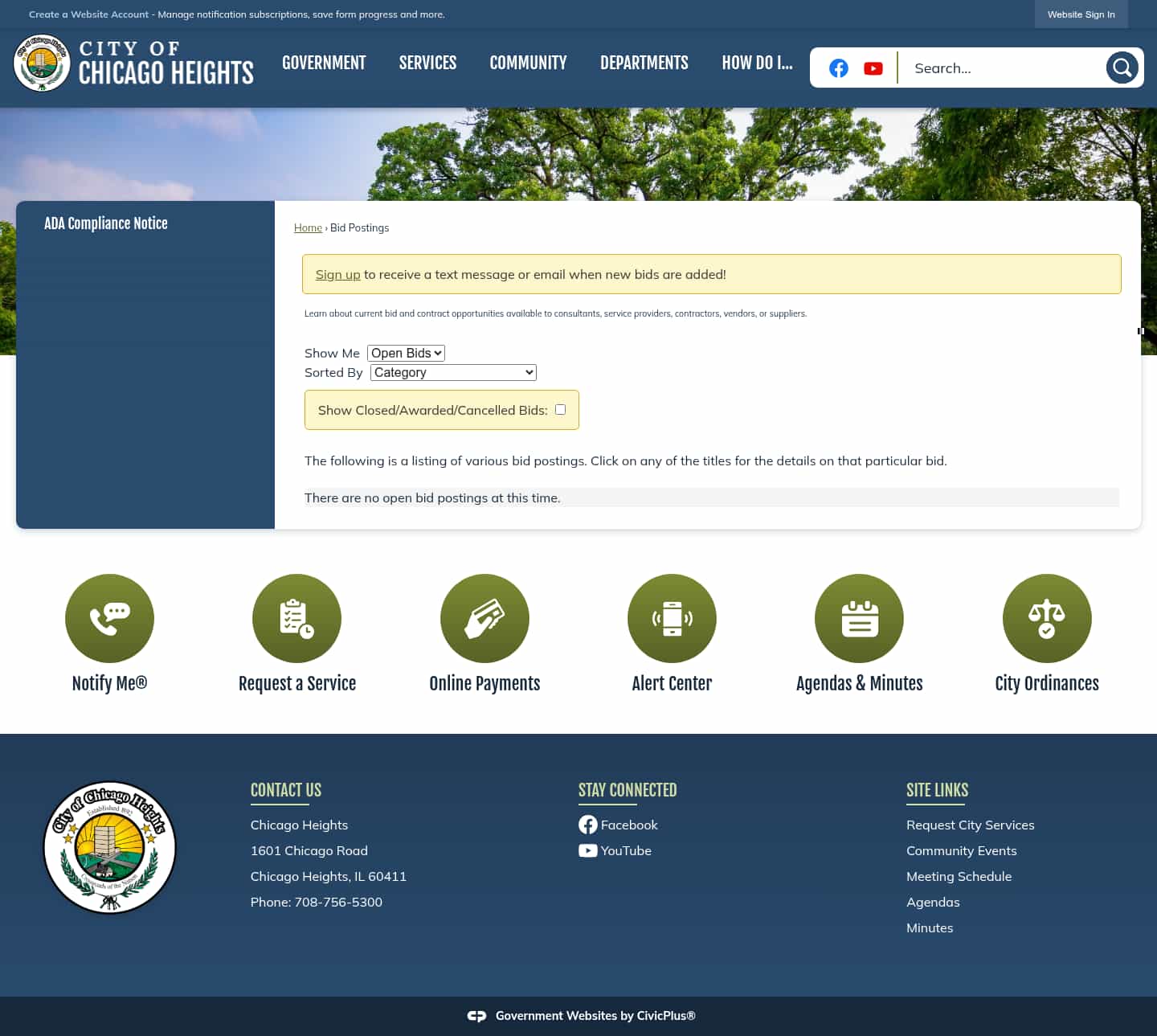Open Request a Service clipboard icon

point(296,618)
